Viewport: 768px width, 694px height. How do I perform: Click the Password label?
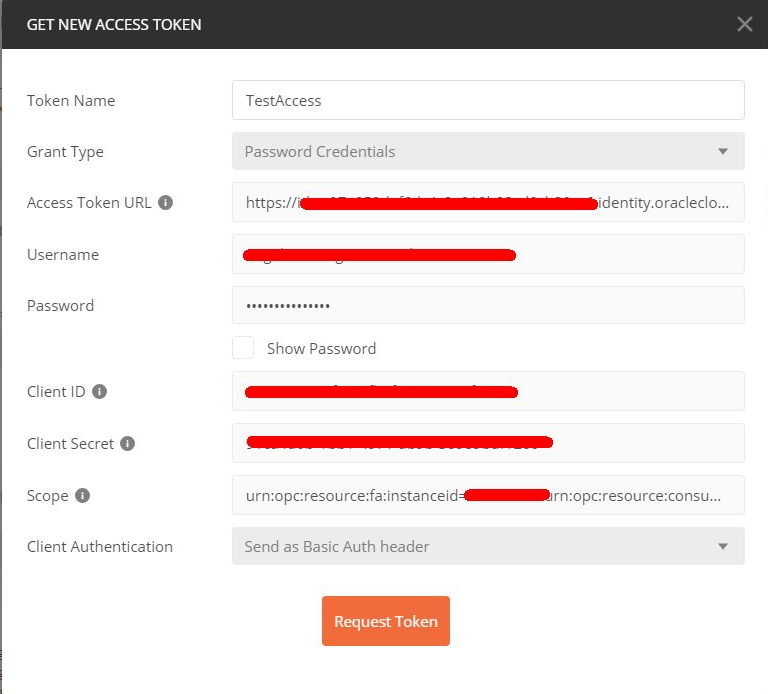(x=60, y=306)
